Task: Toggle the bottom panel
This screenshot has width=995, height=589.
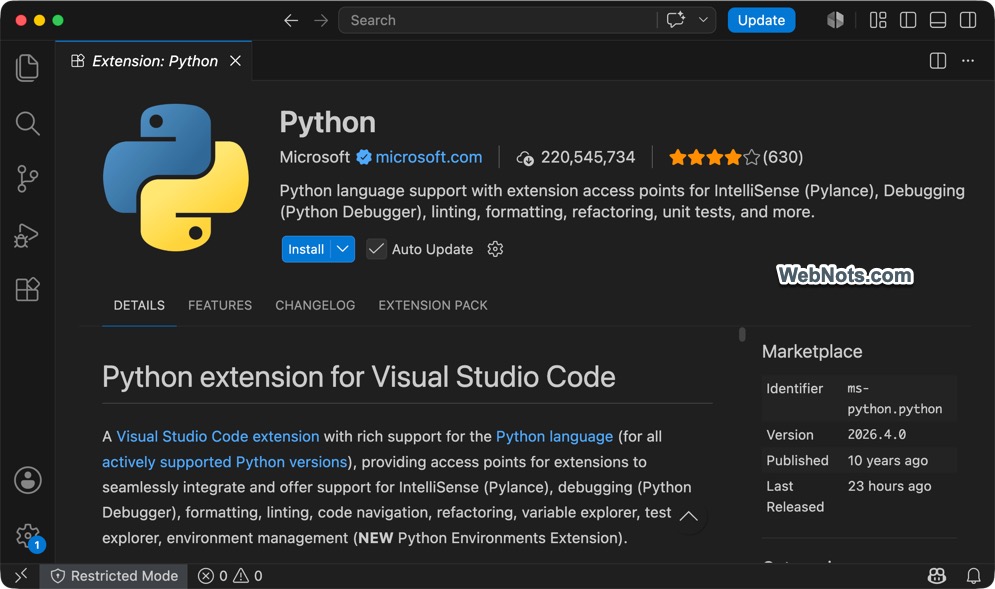Action: (x=938, y=20)
